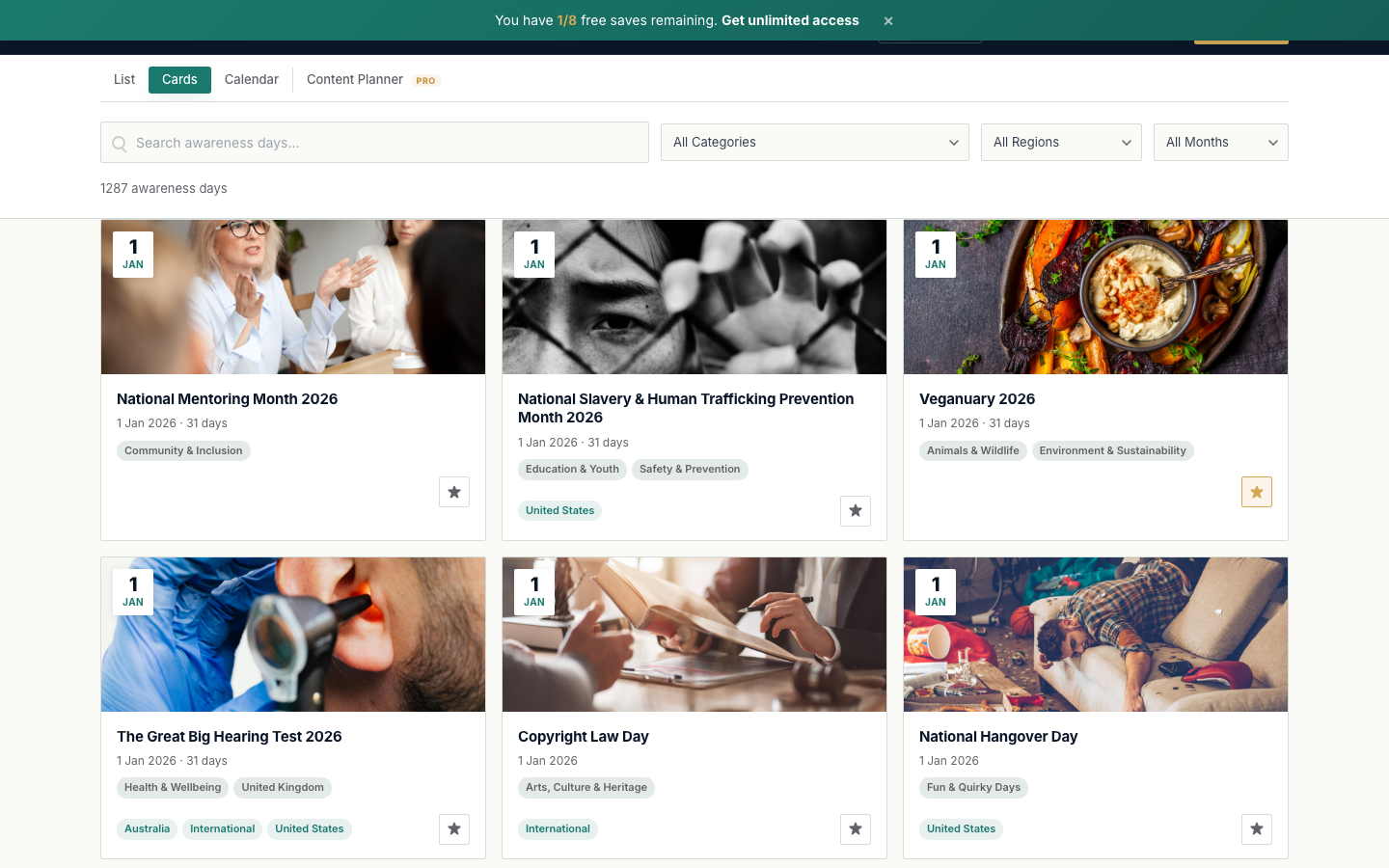Click the search magnifier icon
Viewport: 1389px width, 868px height.
(119, 143)
